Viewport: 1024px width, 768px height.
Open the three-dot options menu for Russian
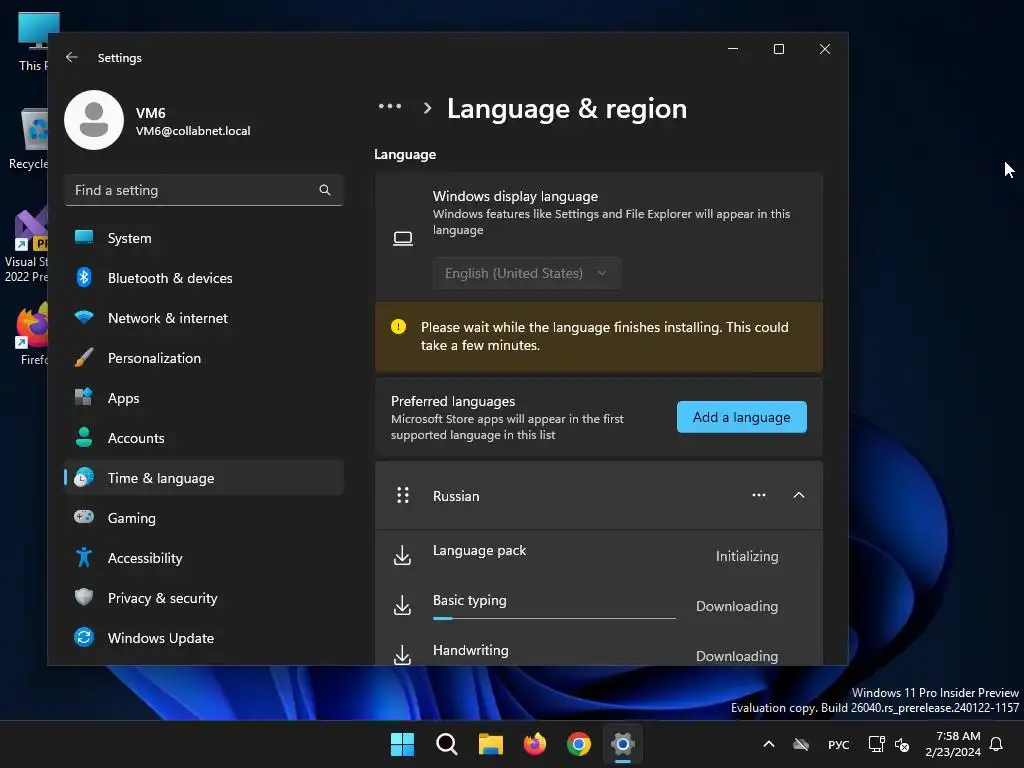759,496
